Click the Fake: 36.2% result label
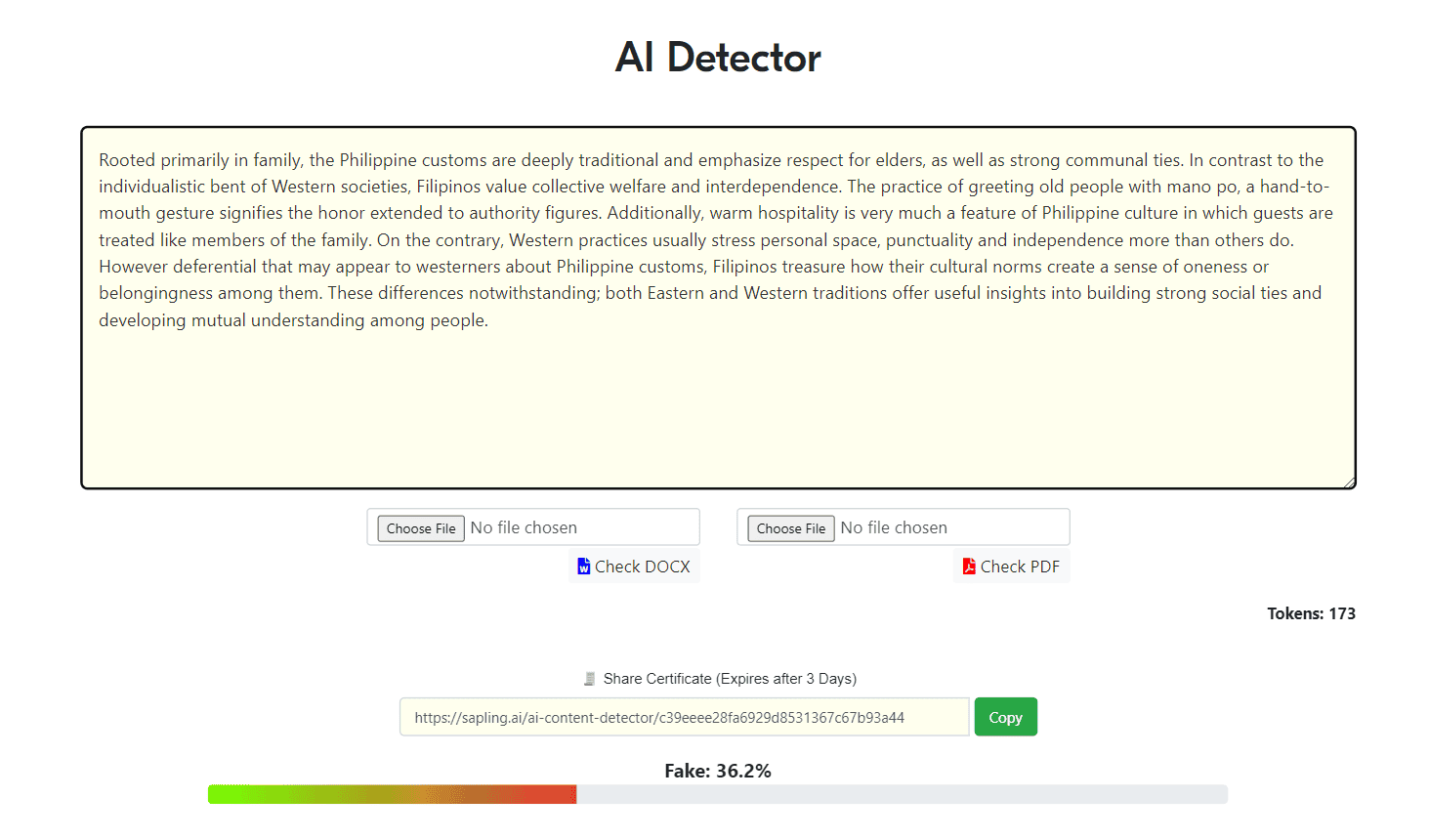The image size is (1429, 840). [718, 771]
